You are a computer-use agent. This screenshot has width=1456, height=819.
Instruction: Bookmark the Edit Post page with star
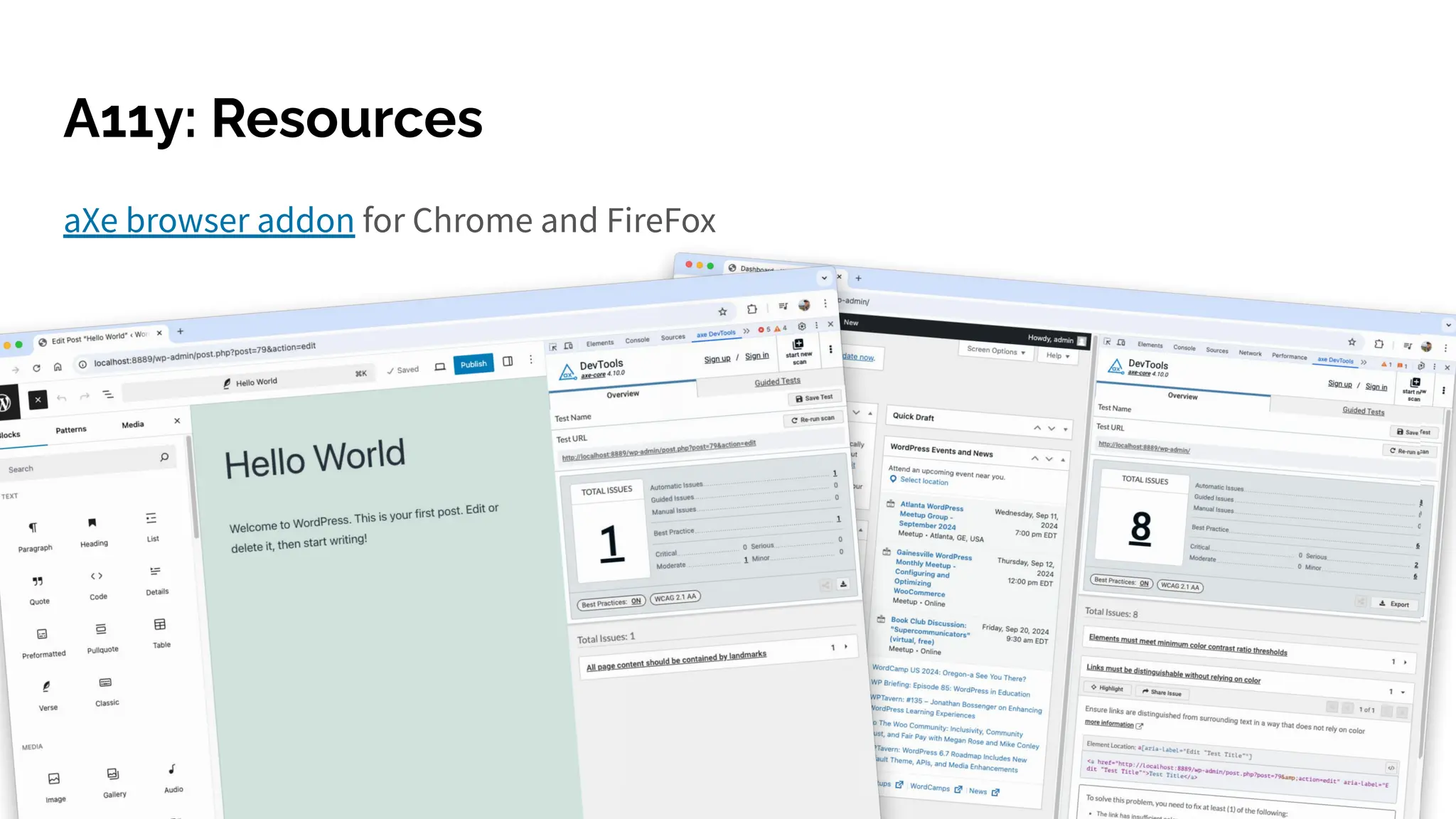[x=722, y=311]
